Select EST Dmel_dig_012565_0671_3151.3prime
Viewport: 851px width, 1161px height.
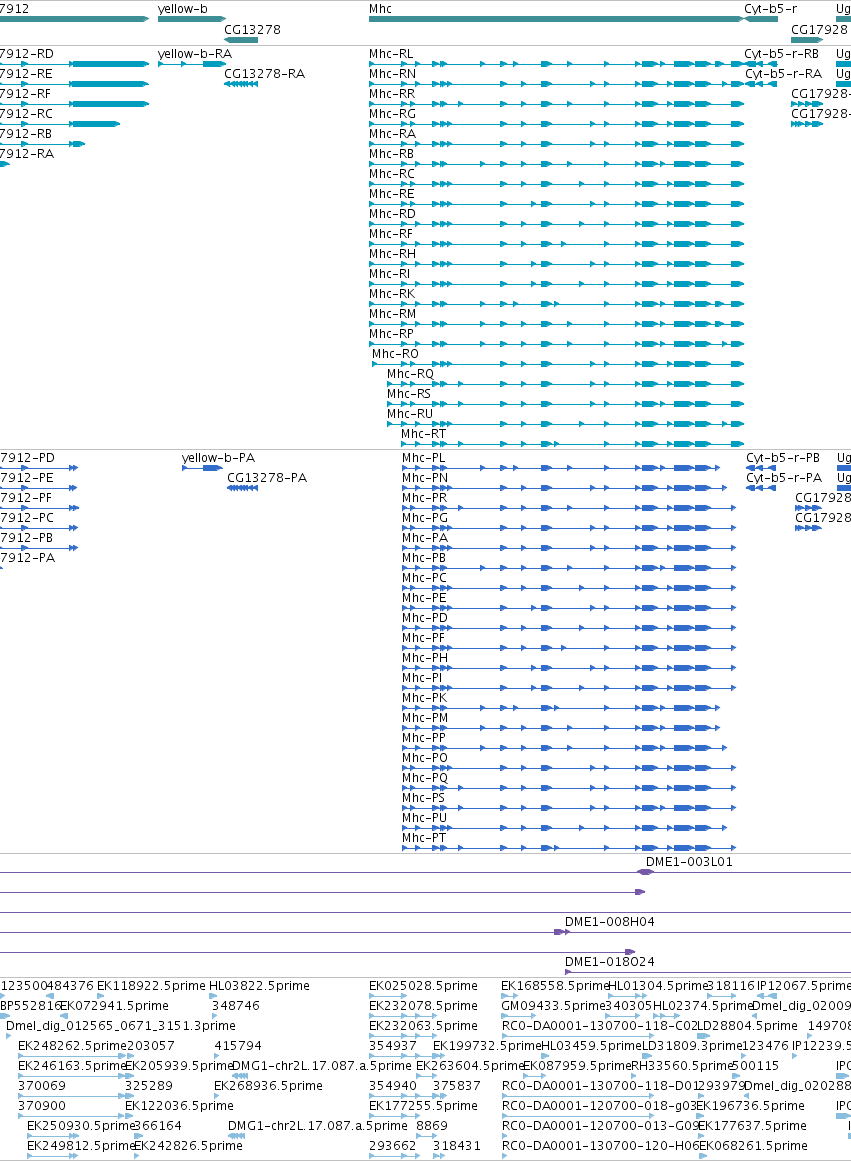click(121, 1026)
